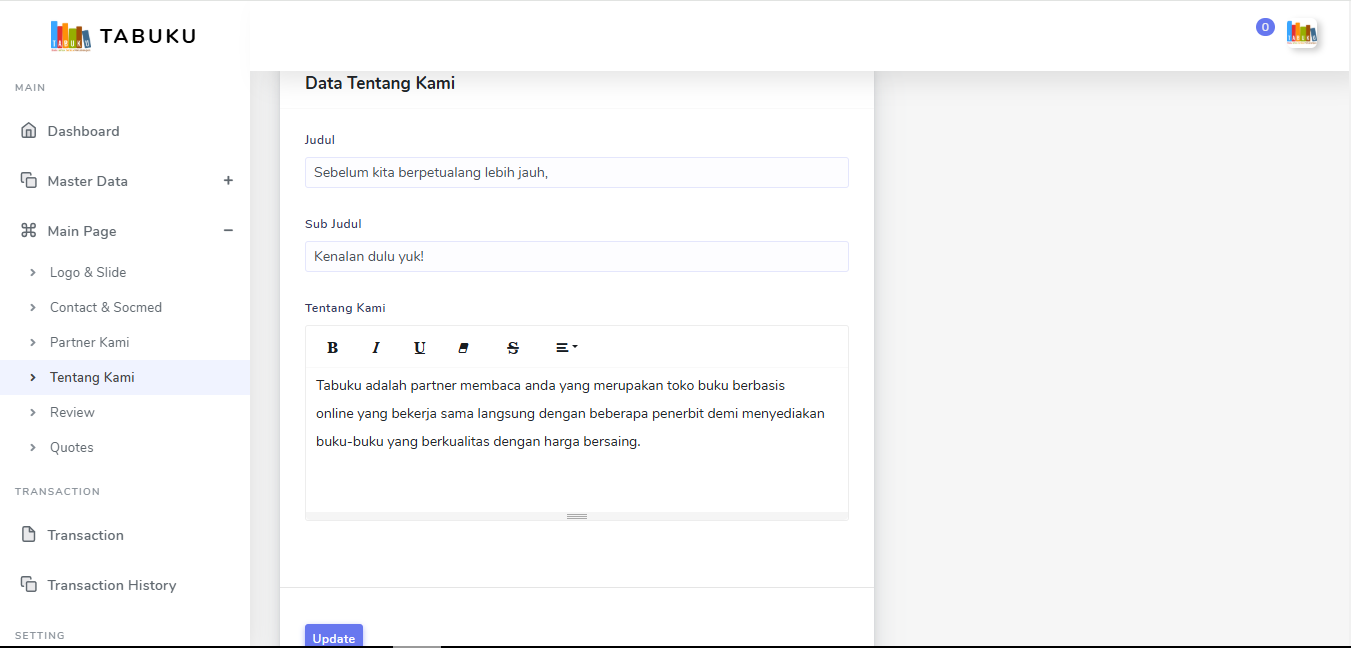
Task: Open Contact & Socmed submenu item
Action: [105, 307]
